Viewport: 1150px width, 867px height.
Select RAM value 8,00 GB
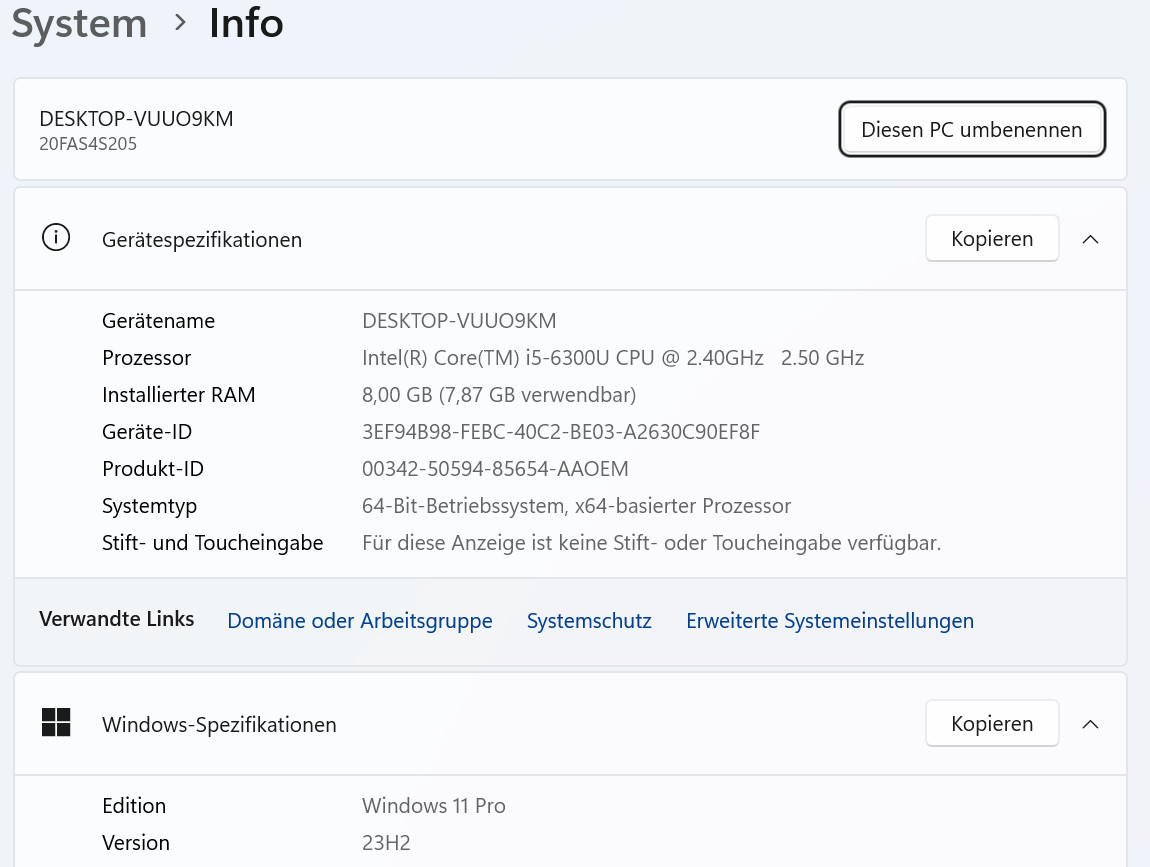point(499,395)
